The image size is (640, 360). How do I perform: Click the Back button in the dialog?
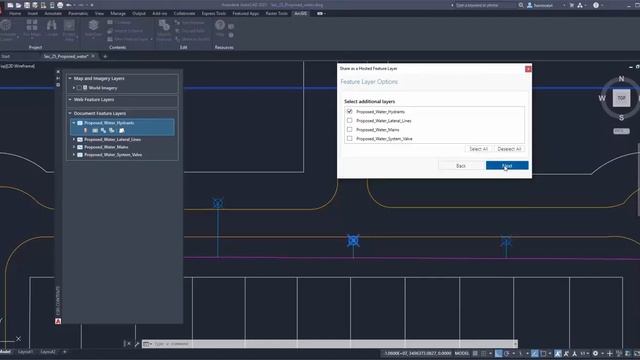point(460,166)
